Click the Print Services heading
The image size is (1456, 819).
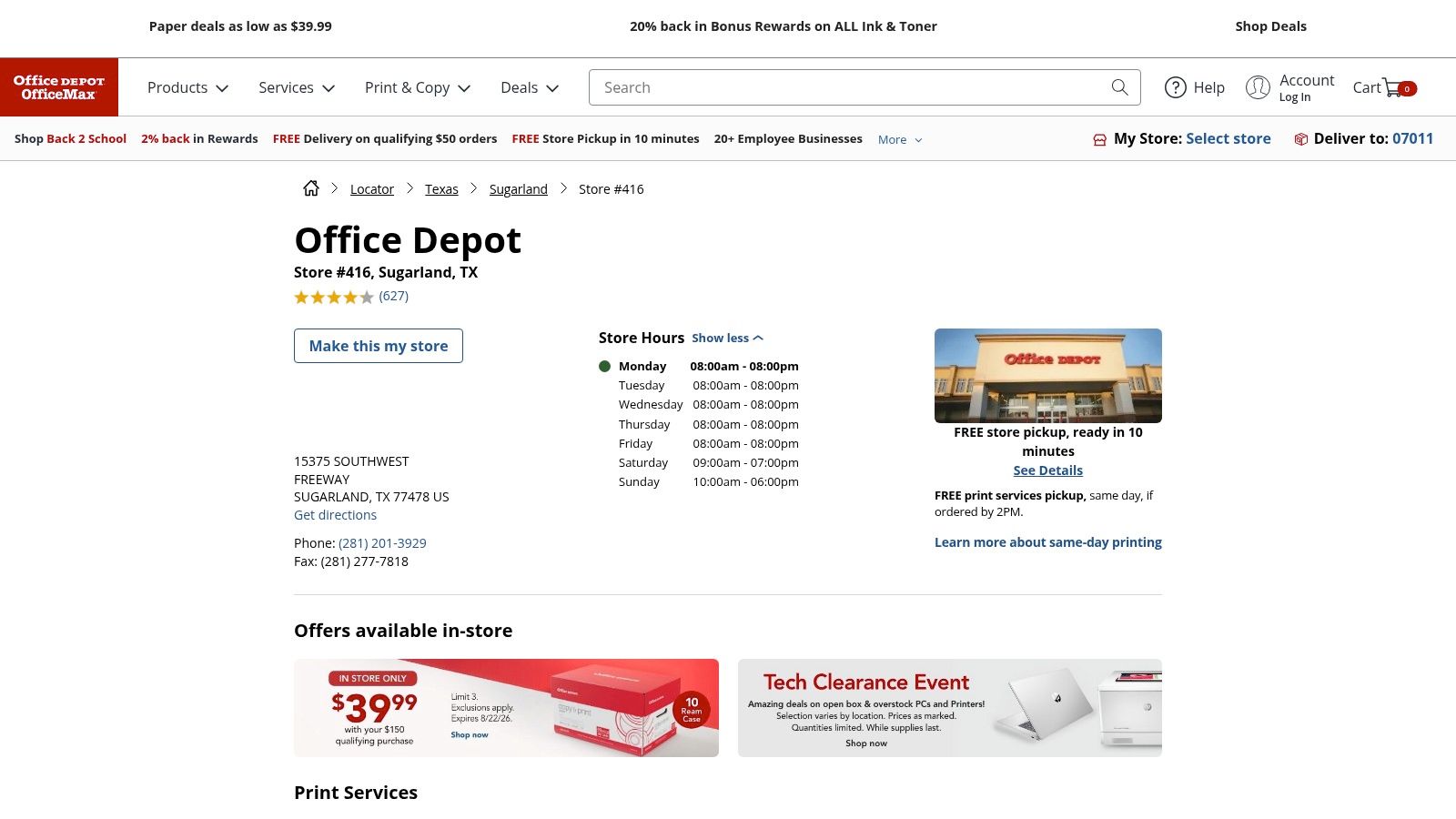tap(356, 793)
